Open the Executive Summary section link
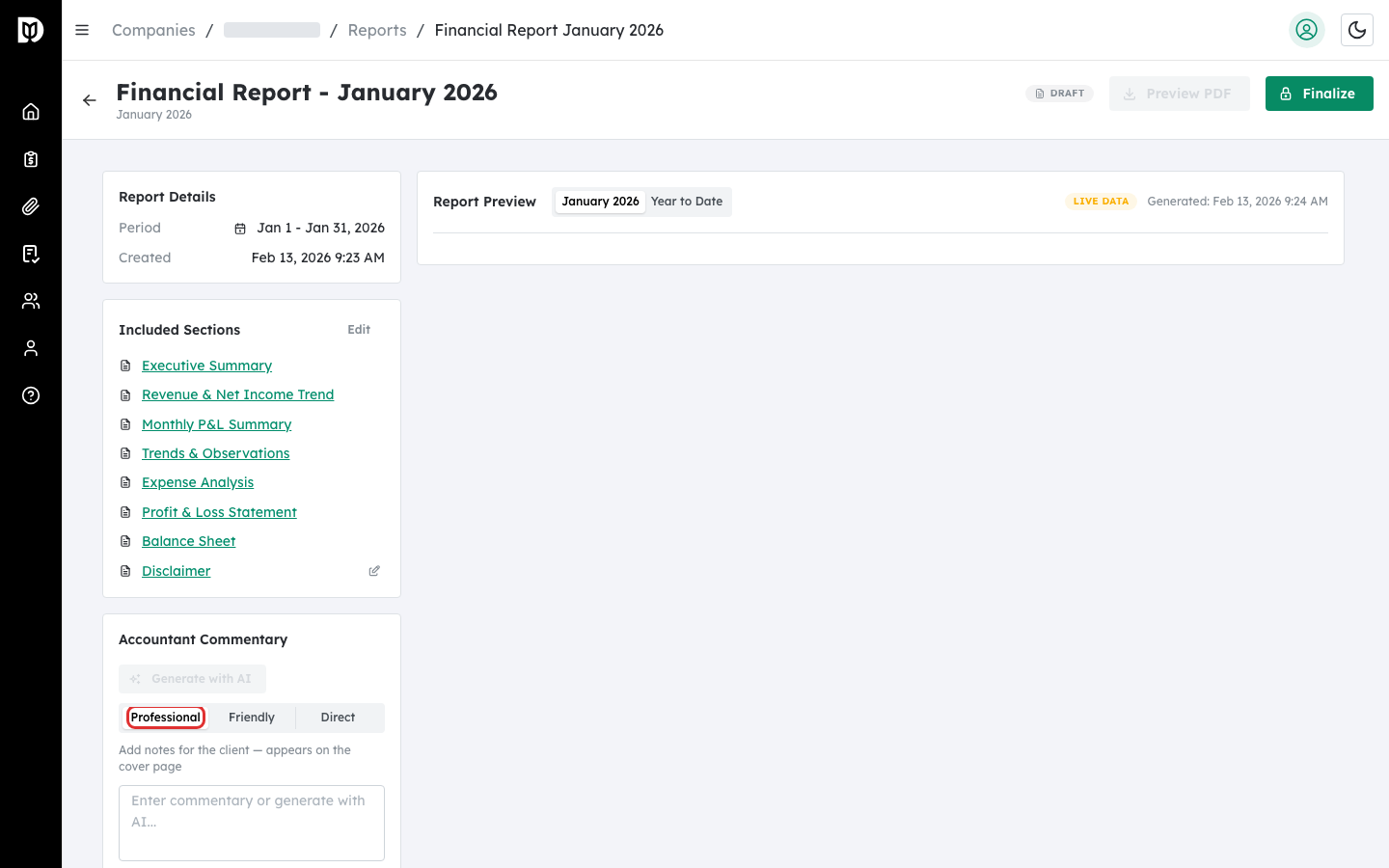Image resolution: width=1389 pixels, height=868 pixels. [206, 366]
